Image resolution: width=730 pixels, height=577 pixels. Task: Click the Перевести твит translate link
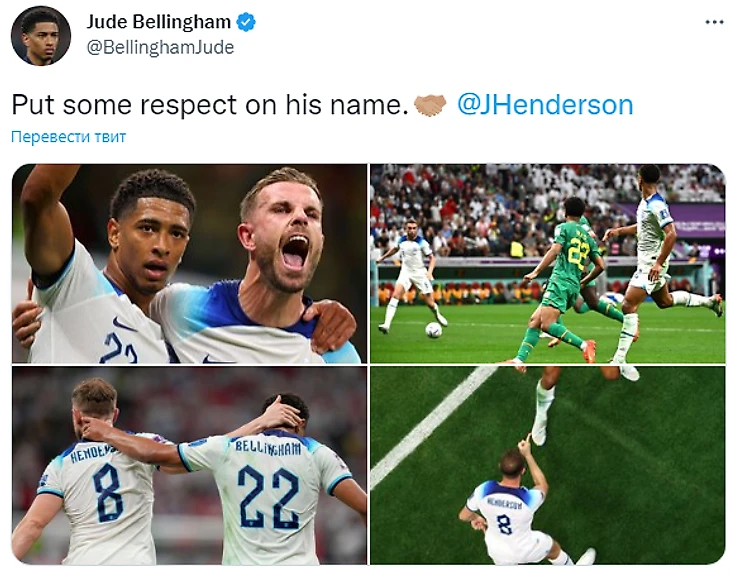68,137
